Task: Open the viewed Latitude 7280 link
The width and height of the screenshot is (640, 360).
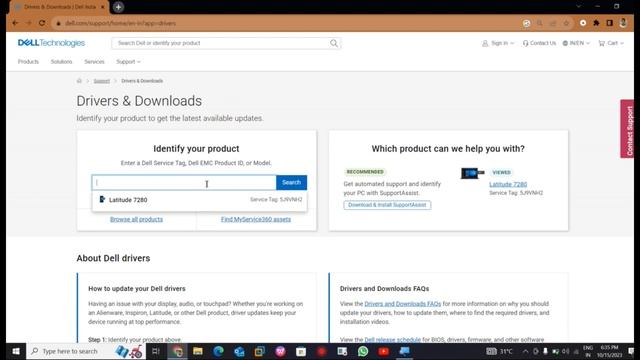Action: (x=508, y=184)
